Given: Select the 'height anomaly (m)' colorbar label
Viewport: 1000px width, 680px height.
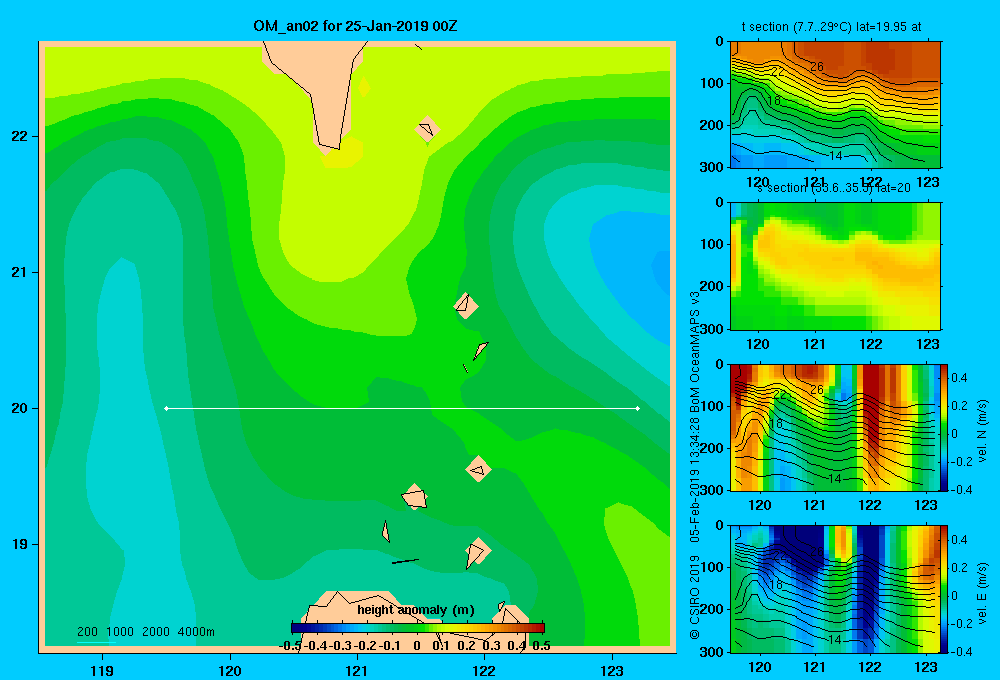Looking at the screenshot, I should 416,610.
